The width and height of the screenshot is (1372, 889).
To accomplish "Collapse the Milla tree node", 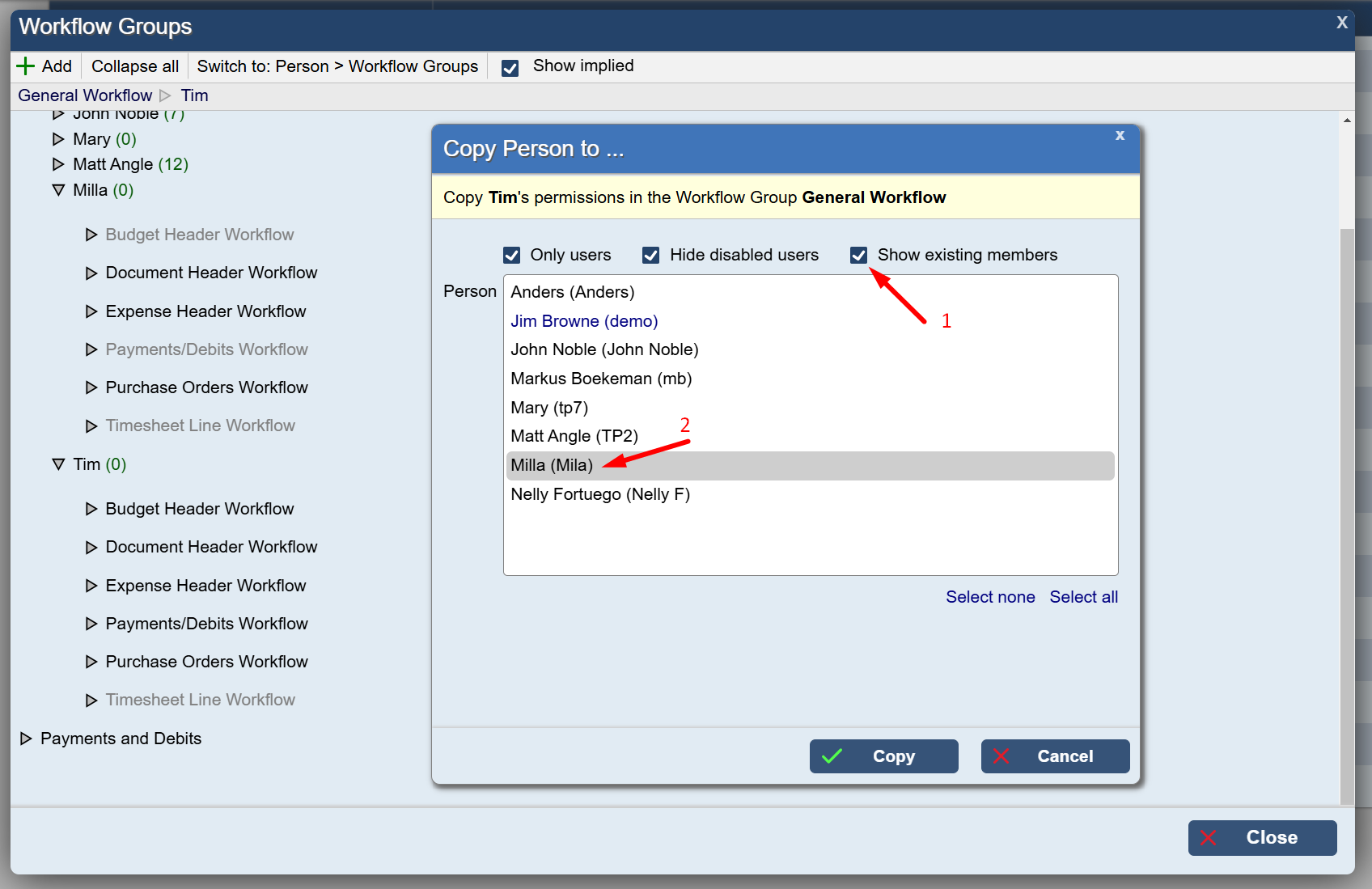I will 58,190.
